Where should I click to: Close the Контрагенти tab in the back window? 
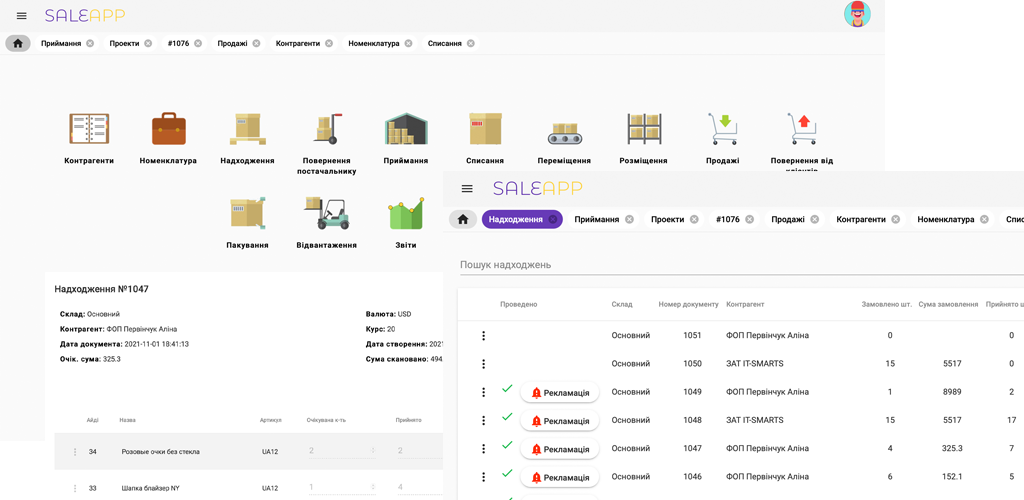coord(329,44)
